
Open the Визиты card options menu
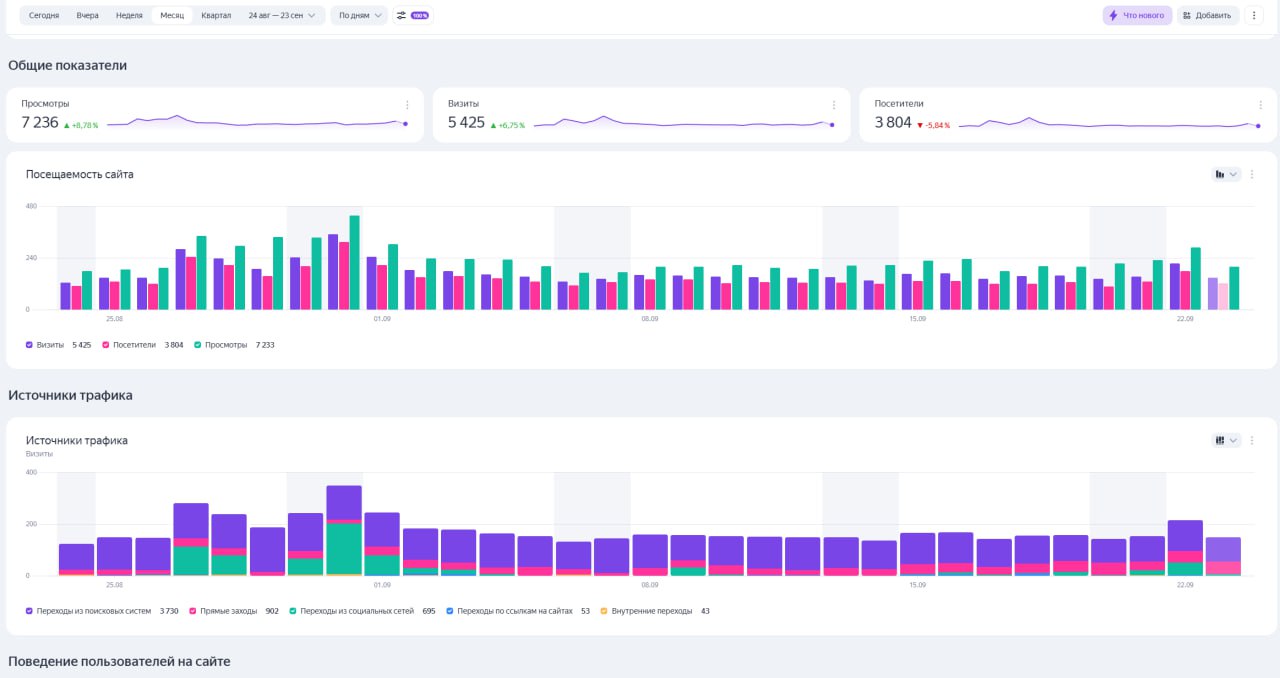tap(833, 105)
